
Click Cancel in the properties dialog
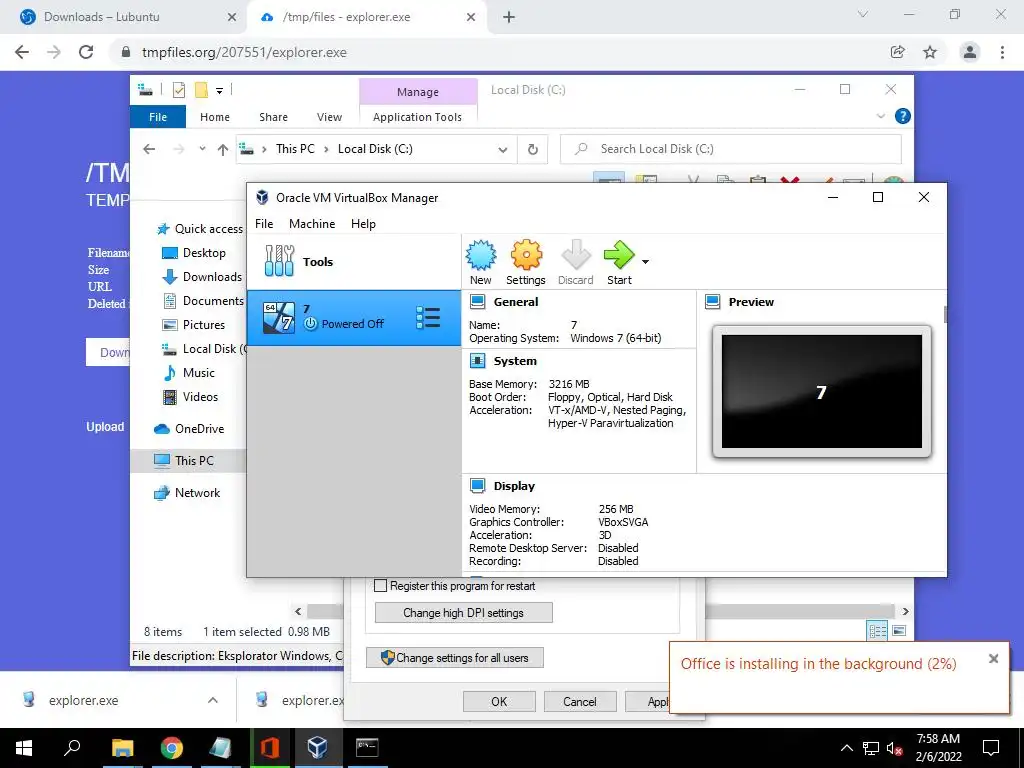coord(580,701)
